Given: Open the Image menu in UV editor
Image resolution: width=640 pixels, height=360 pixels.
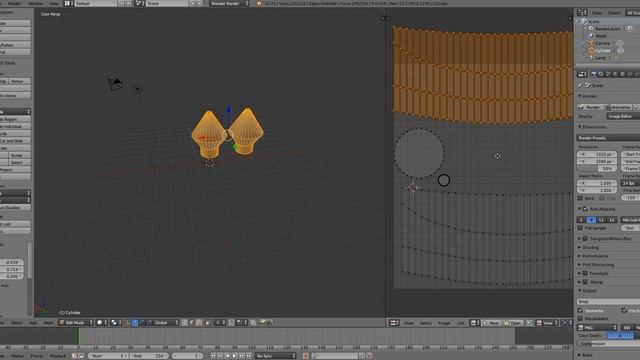Looking at the screenshot, I should [444, 323].
